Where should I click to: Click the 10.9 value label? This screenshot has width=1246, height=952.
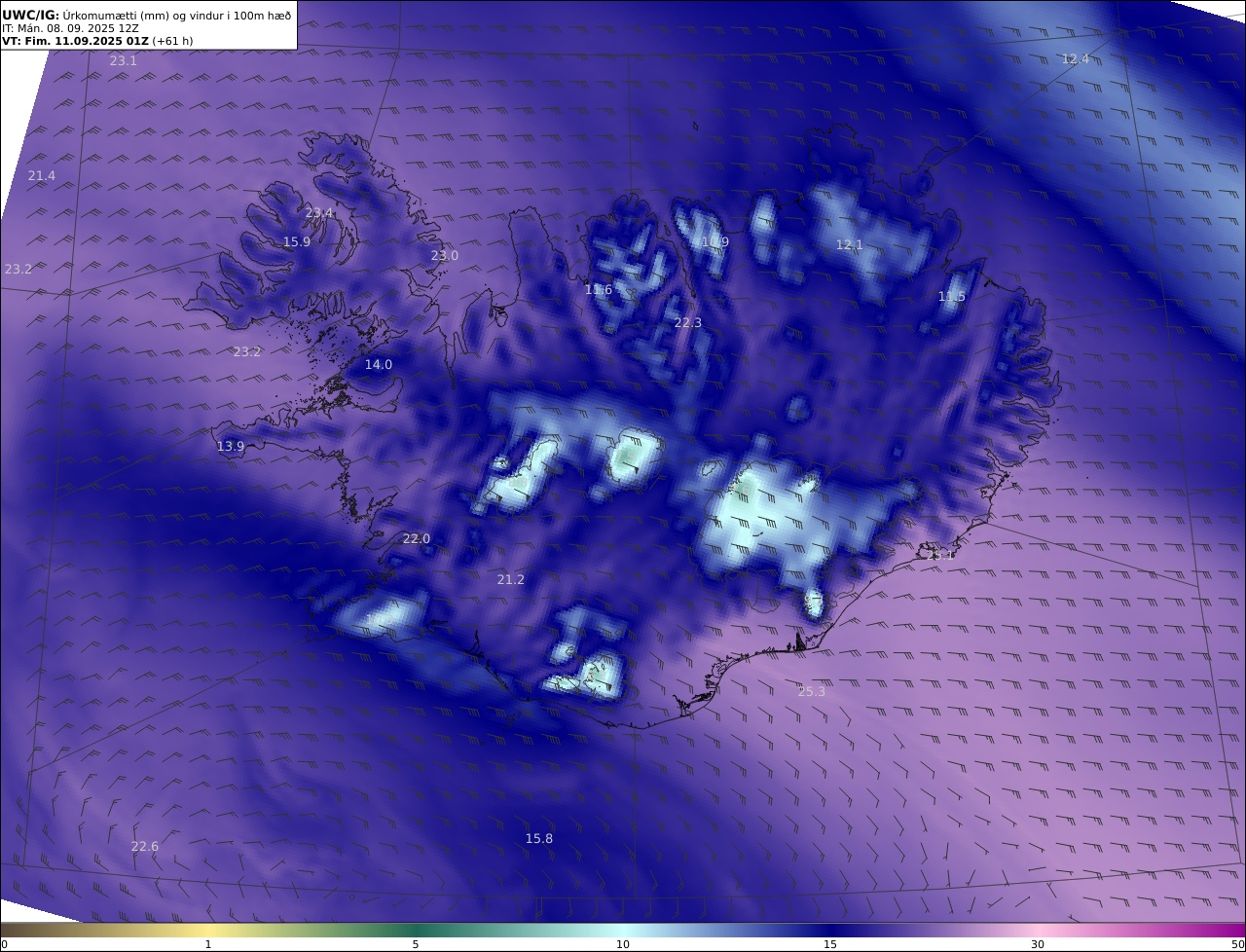pos(715,241)
